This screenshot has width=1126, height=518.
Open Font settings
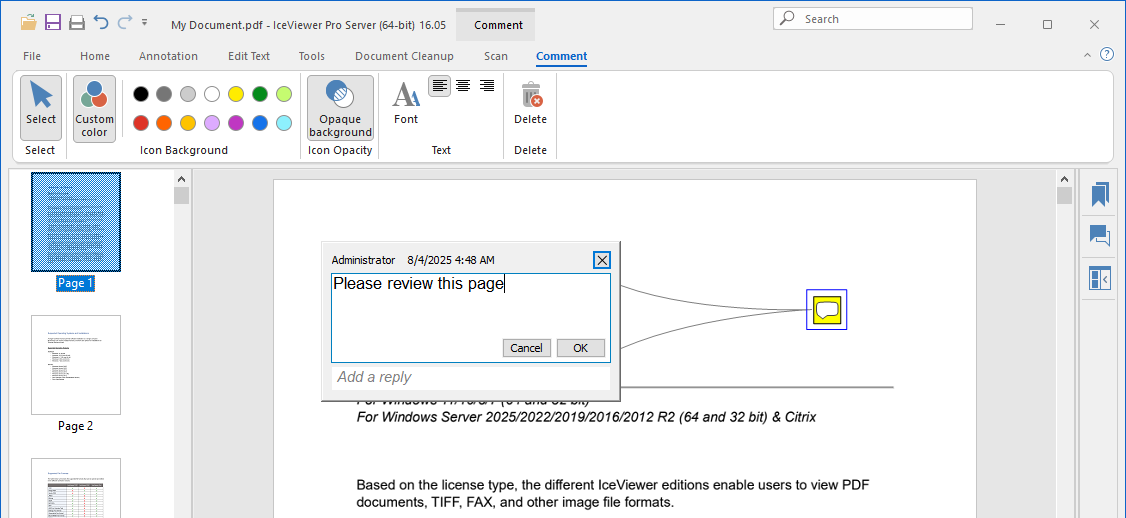[x=406, y=104]
